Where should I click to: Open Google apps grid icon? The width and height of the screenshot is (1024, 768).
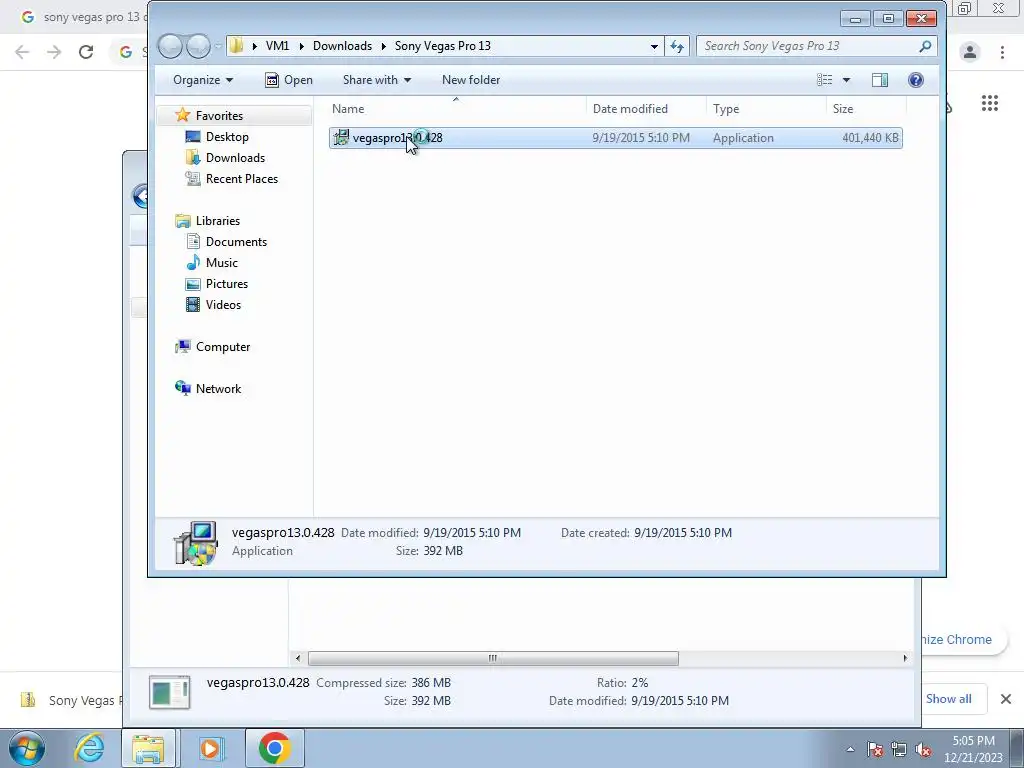(x=990, y=103)
